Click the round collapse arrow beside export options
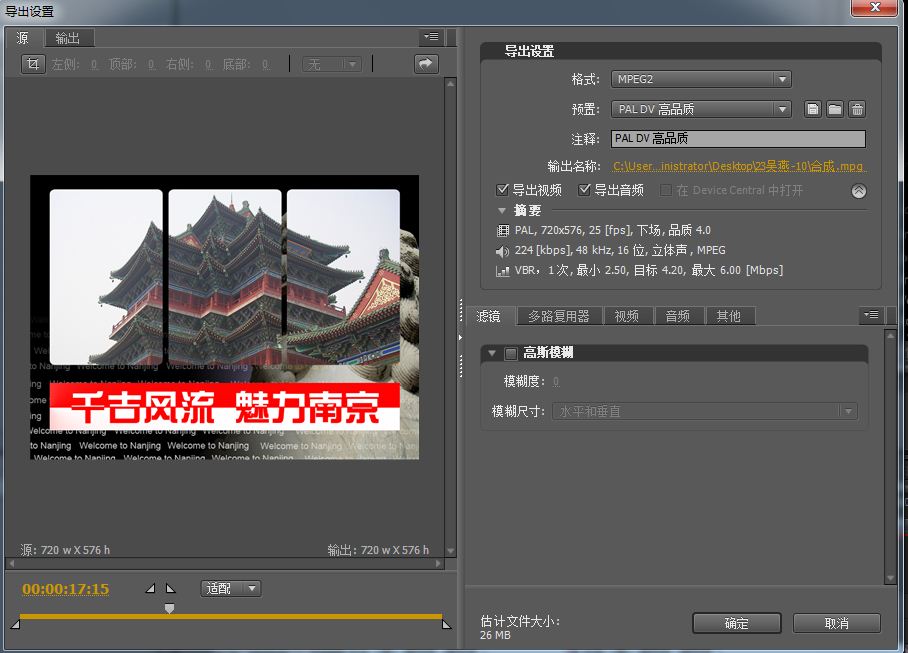Image resolution: width=908 pixels, height=653 pixels. click(858, 191)
